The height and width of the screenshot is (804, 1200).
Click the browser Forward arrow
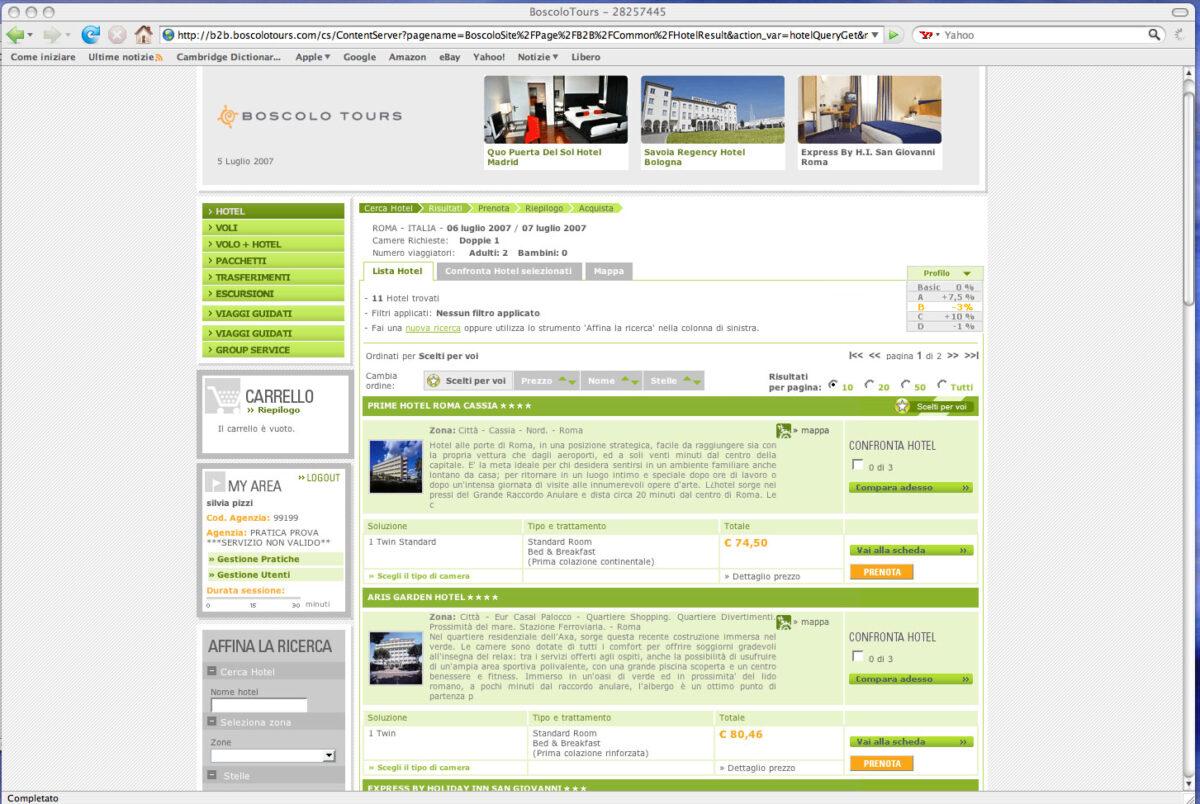click(x=52, y=34)
